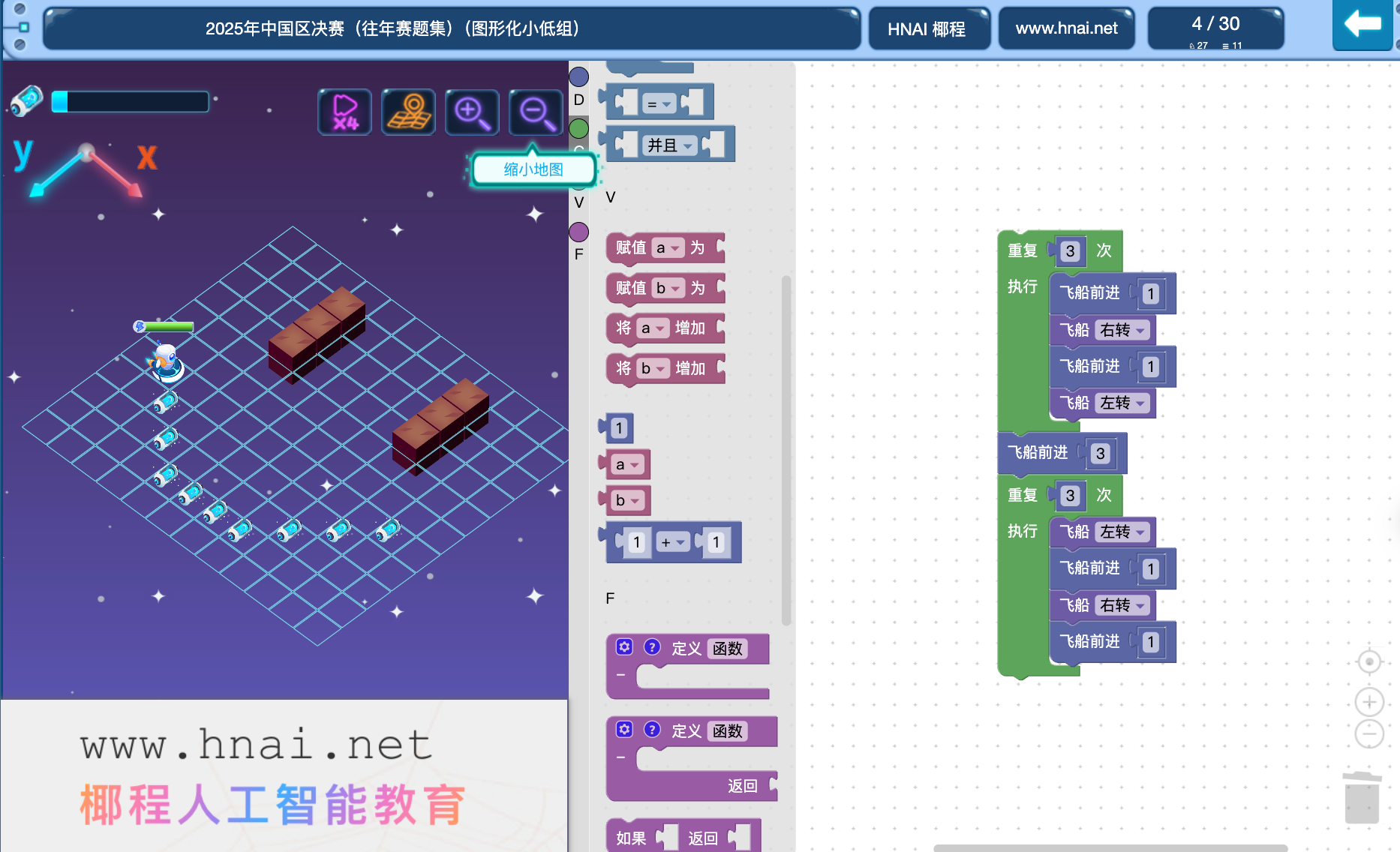Screen dimensions: 1400x852
Task: Click the gear icon on the 定义函数 block
Action: (x=624, y=648)
